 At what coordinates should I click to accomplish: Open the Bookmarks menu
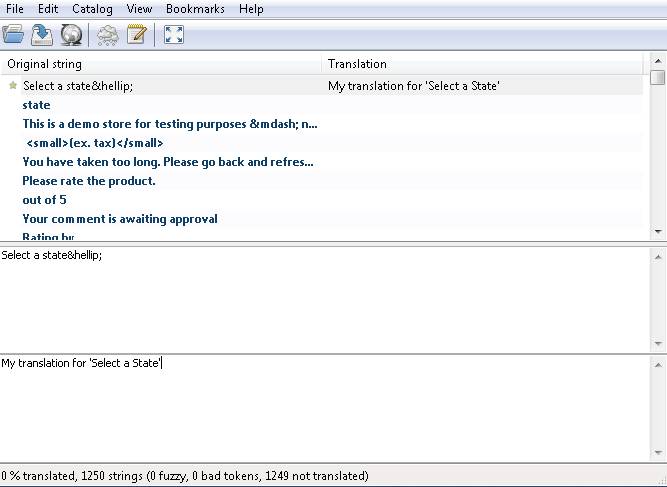(195, 9)
